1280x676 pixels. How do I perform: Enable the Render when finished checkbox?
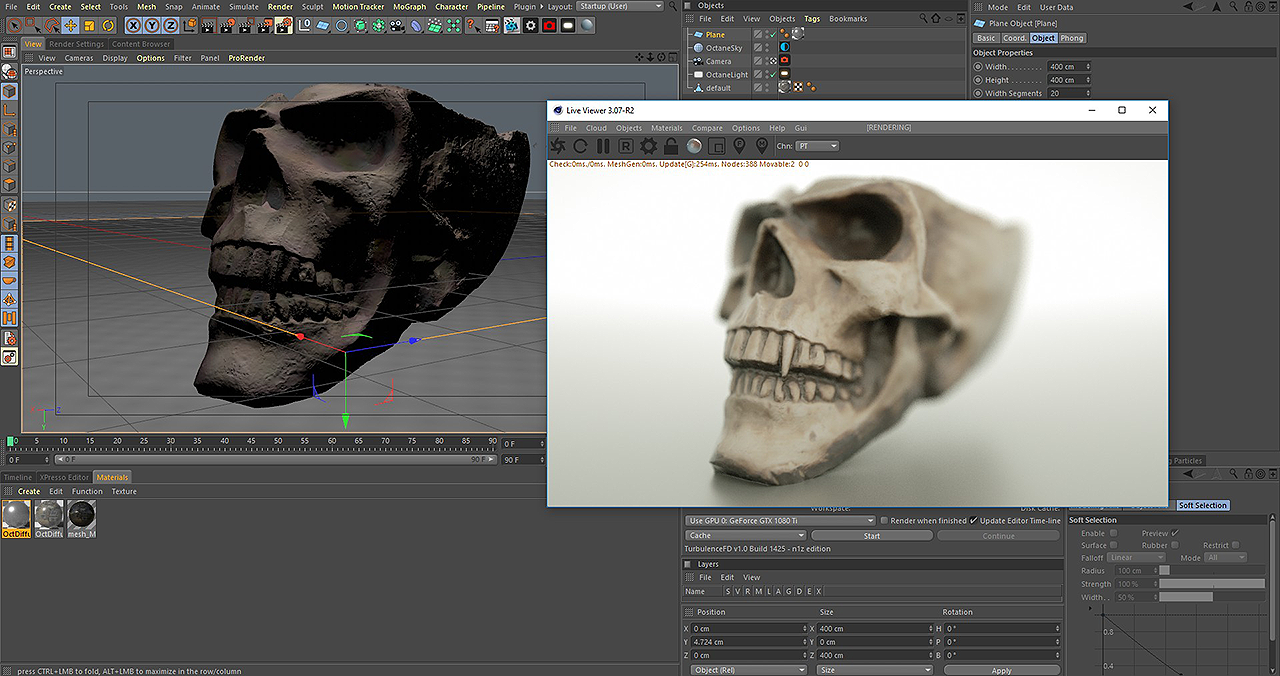pyautogui.click(x=884, y=521)
